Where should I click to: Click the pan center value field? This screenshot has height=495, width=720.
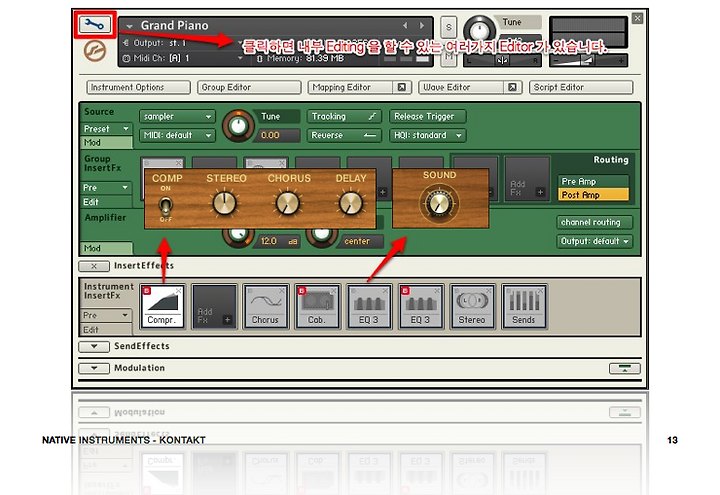(x=361, y=241)
